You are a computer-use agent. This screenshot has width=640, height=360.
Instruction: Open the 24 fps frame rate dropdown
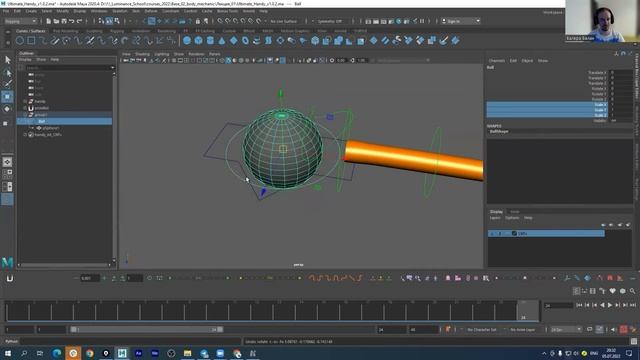point(566,329)
